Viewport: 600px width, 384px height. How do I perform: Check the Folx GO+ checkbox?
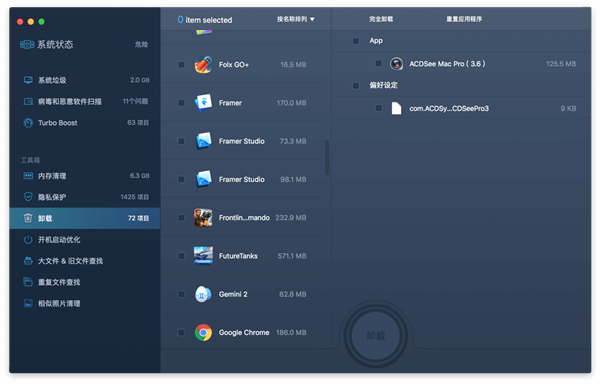(x=181, y=65)
